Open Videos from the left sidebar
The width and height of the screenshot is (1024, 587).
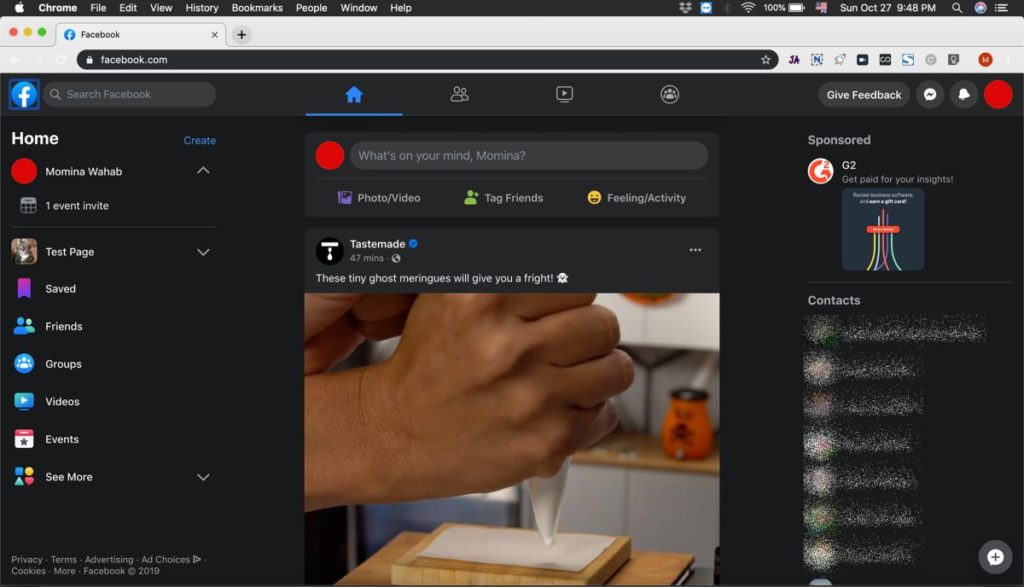(x=62, y=400)
